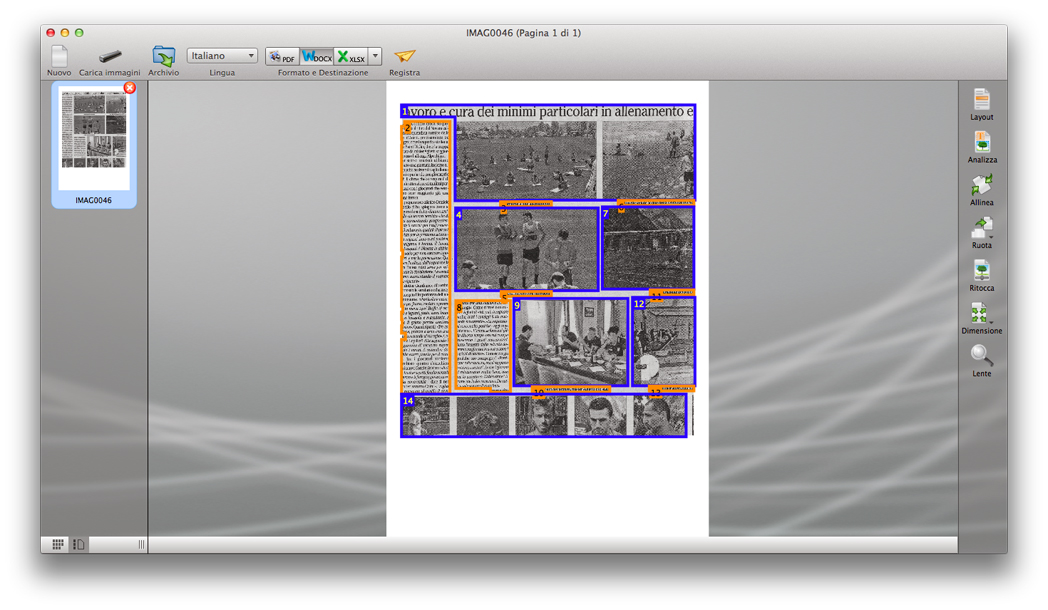Switch to grid thumbnail view
This screenshot has width=1048, height=610.
pos(58,544)
